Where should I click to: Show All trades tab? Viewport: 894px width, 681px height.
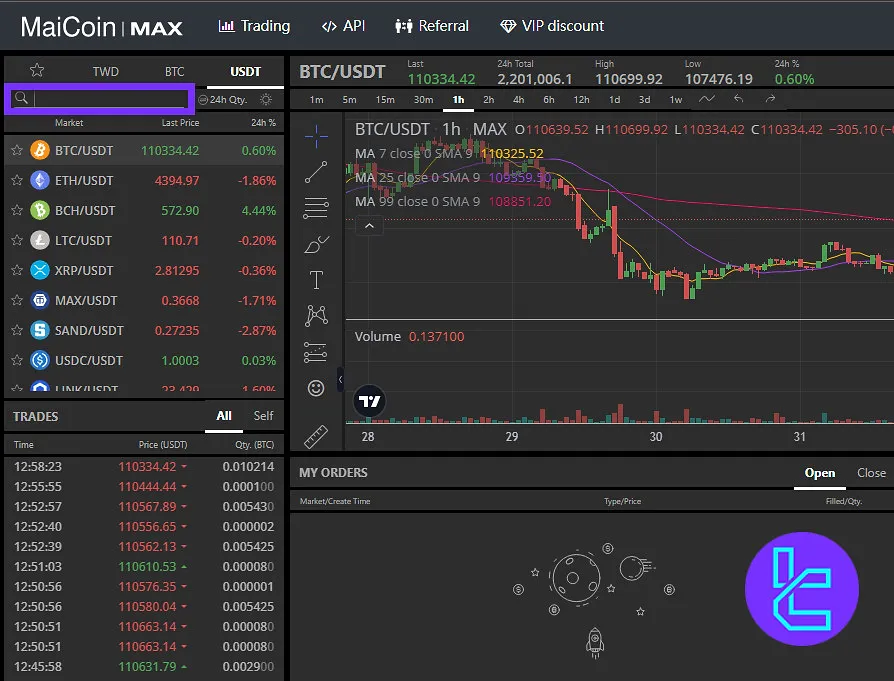224,416
